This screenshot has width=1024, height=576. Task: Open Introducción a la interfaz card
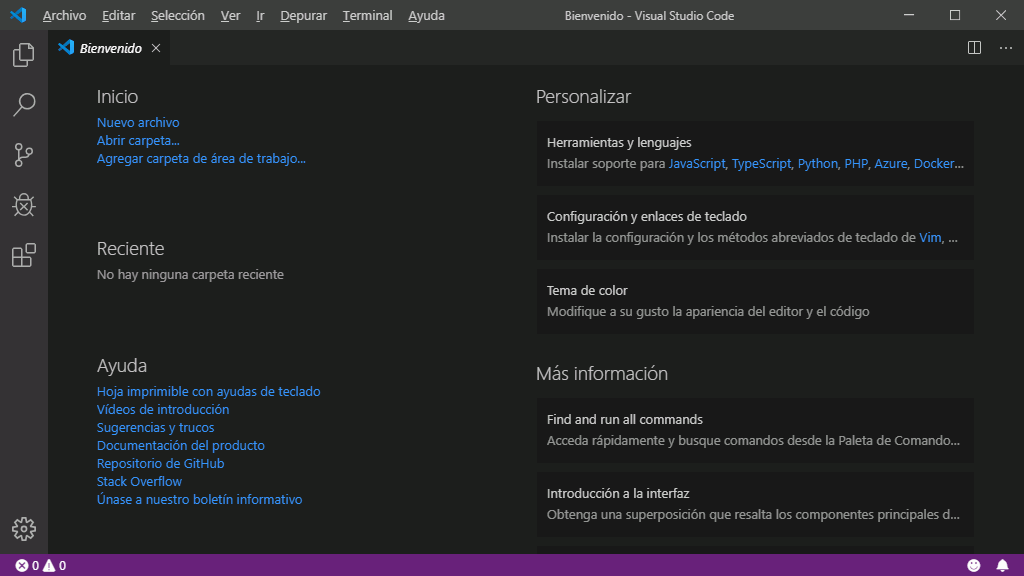755,504
